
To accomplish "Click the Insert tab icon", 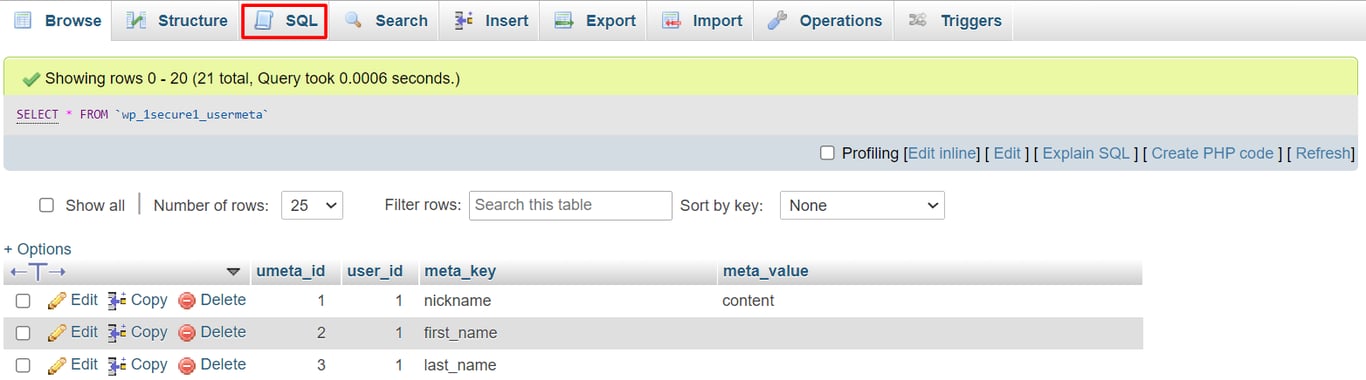I will click(x=463, y=20).
